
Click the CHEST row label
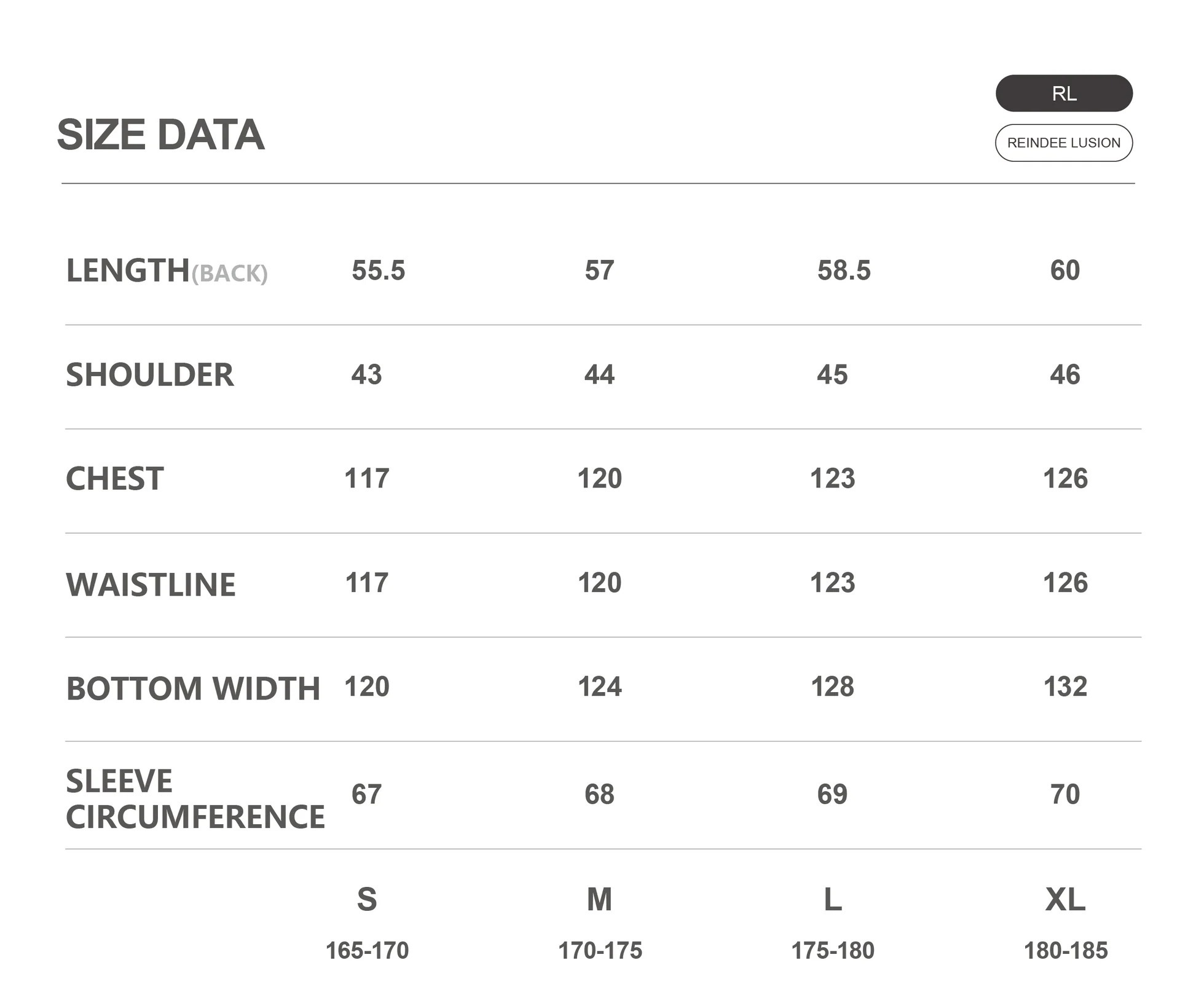pos(115,479)
